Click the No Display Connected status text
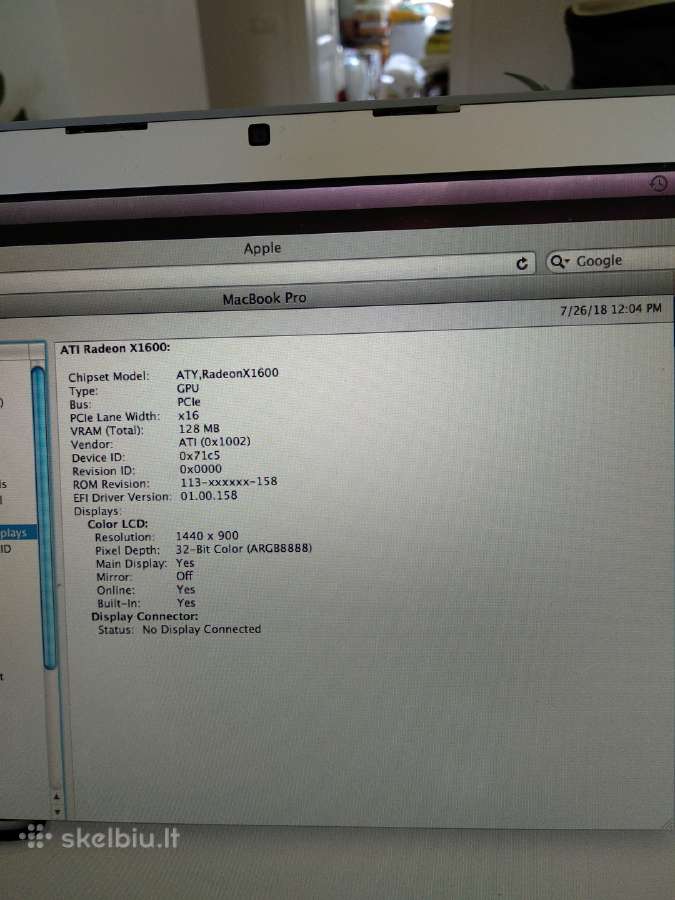675x900 pixels. 201,629
